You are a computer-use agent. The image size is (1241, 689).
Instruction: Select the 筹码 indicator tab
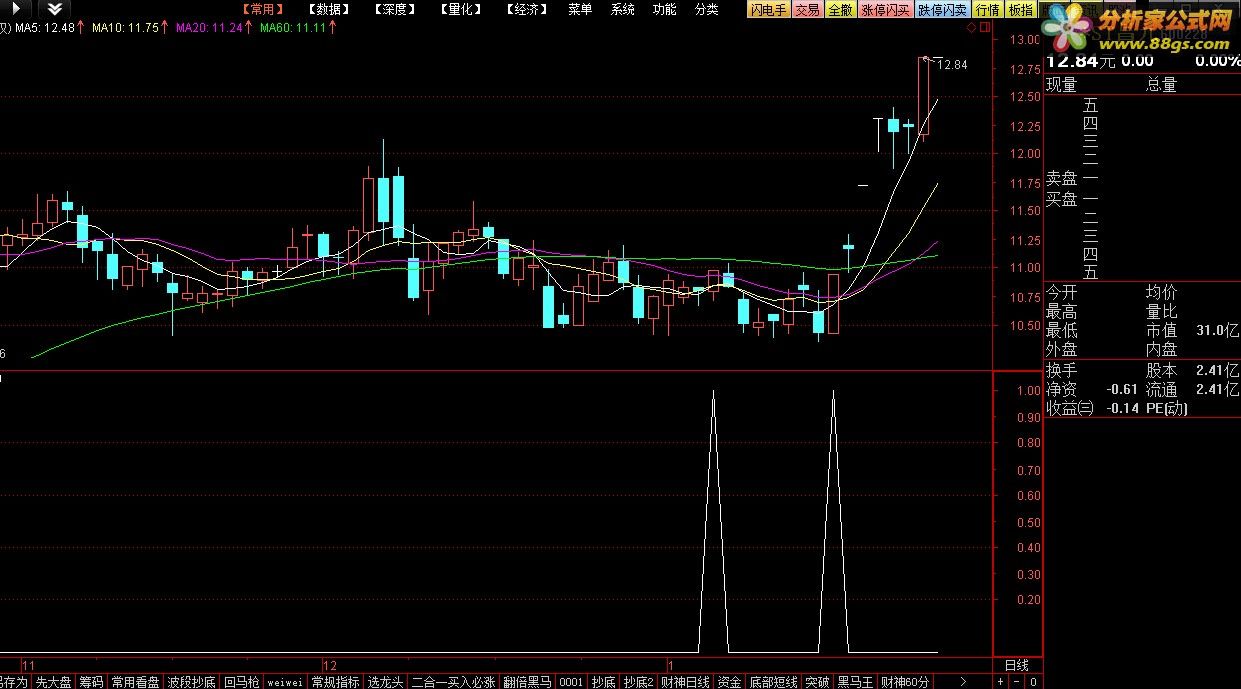91,682
